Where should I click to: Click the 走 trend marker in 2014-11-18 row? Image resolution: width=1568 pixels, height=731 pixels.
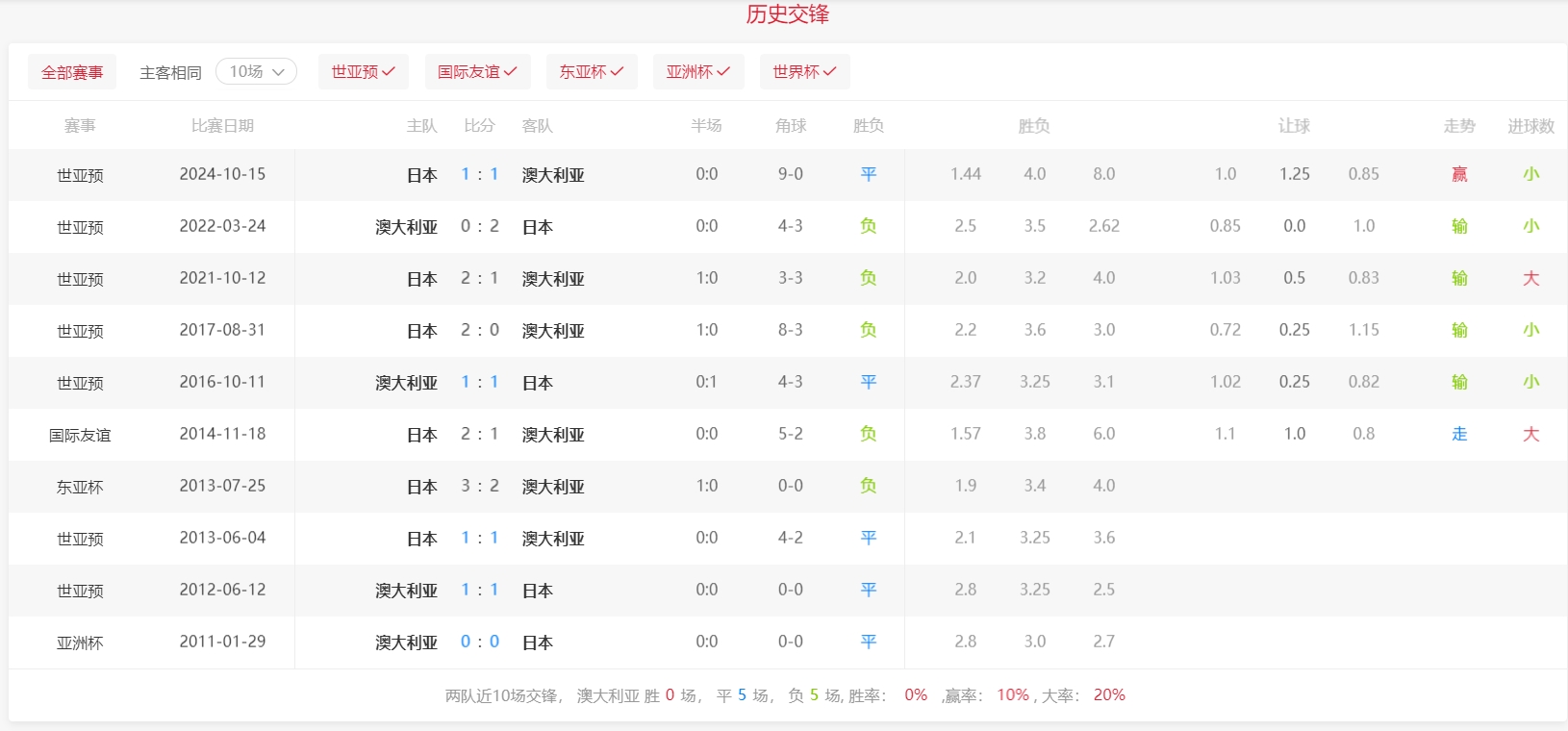tap(1459, 434)
